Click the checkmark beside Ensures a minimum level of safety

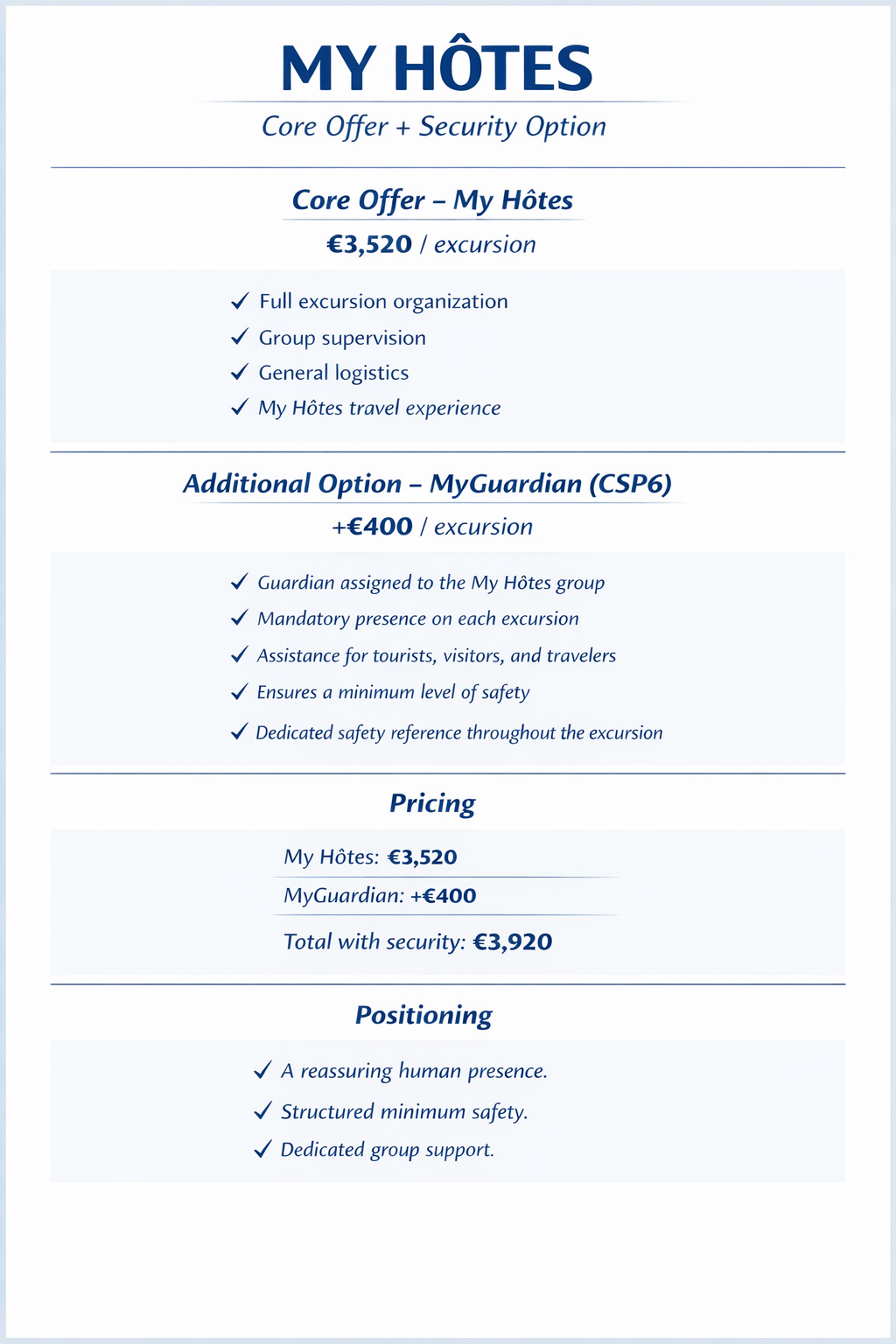[240, 692]
